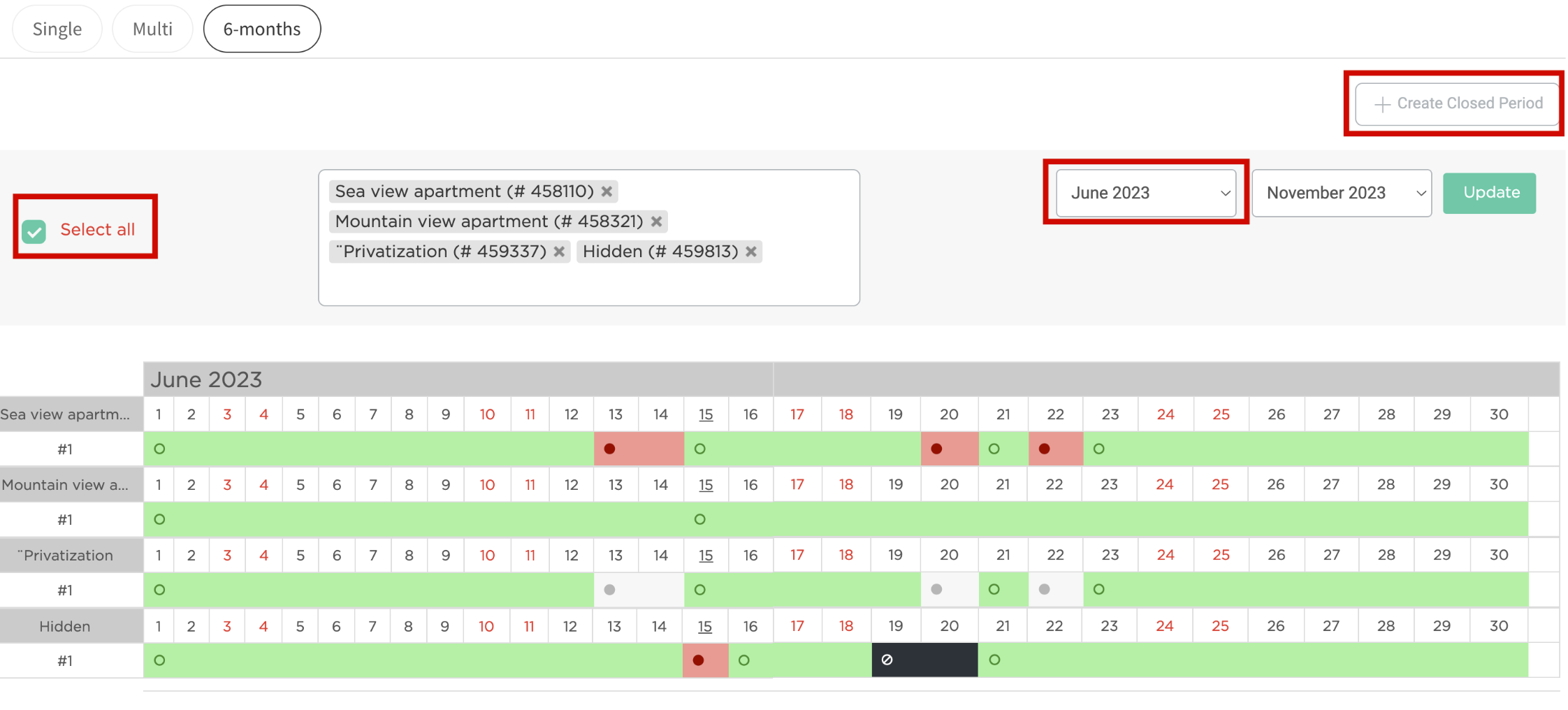Click Mountain view available circle on day 15

(x=699, y=519)
